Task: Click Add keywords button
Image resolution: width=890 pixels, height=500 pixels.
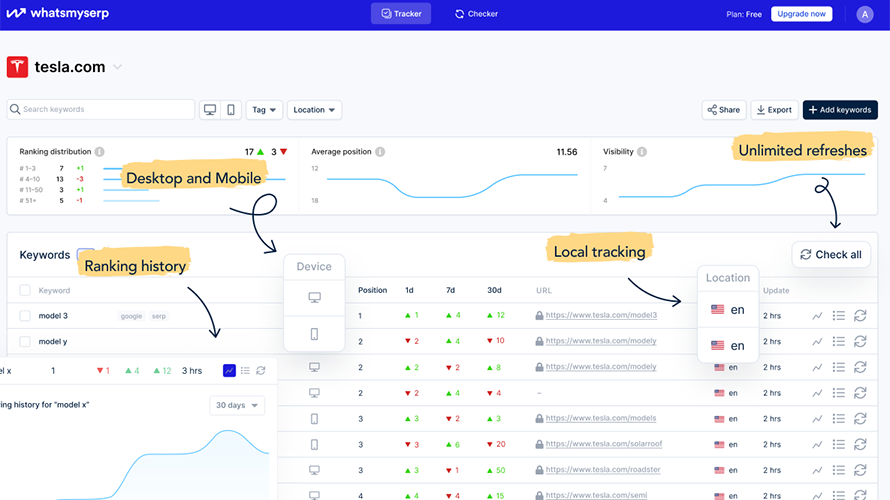Action: (x=840, y=110)
